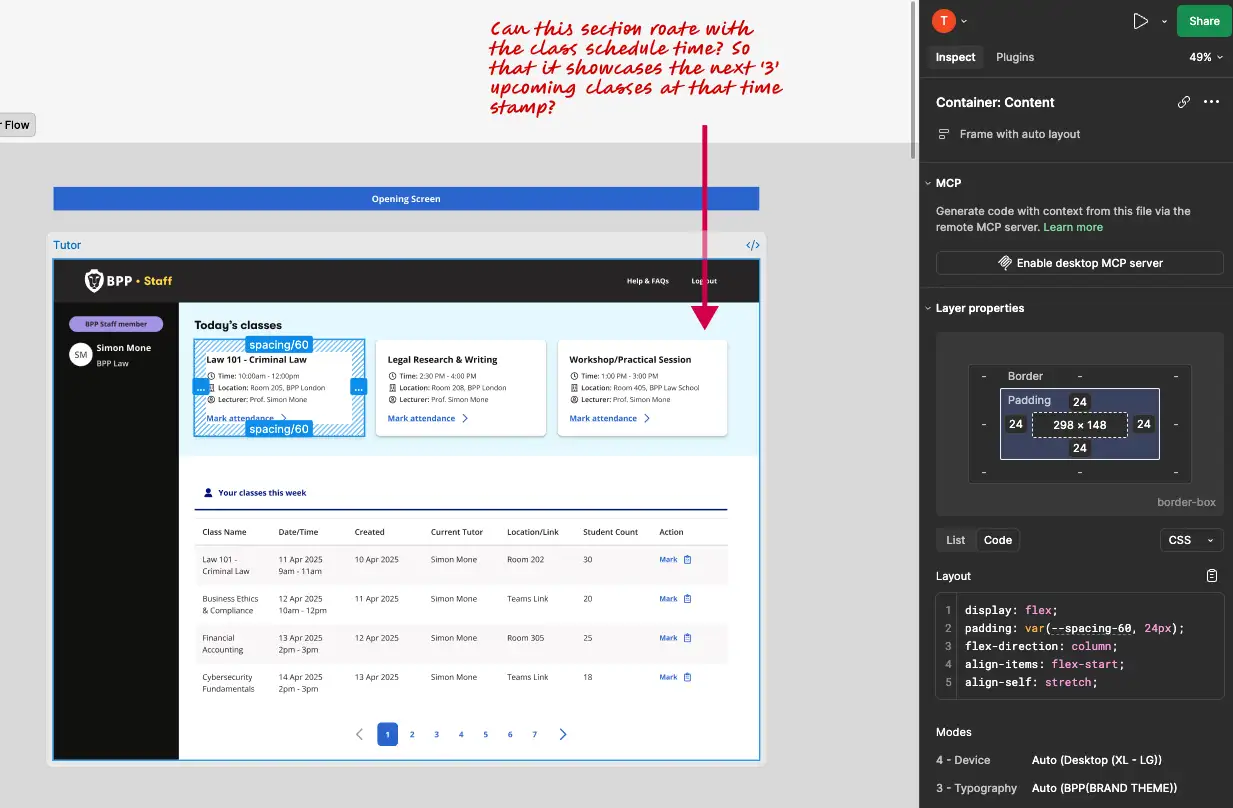Click Enable desktop MCP server button
The height and width of the screenshot is (808, 1233).
1079,263
